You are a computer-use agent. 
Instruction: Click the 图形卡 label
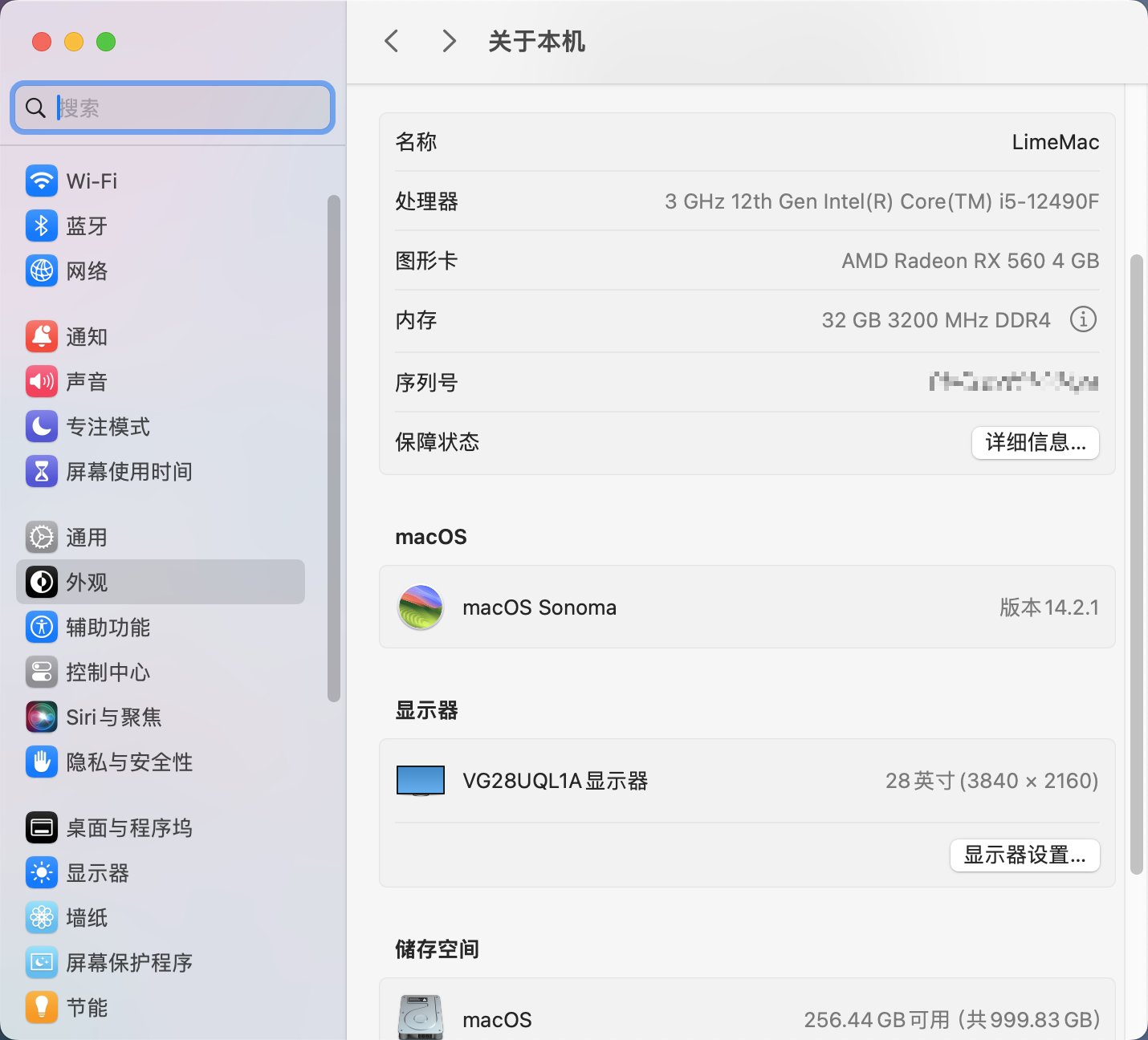pos(426,261)
